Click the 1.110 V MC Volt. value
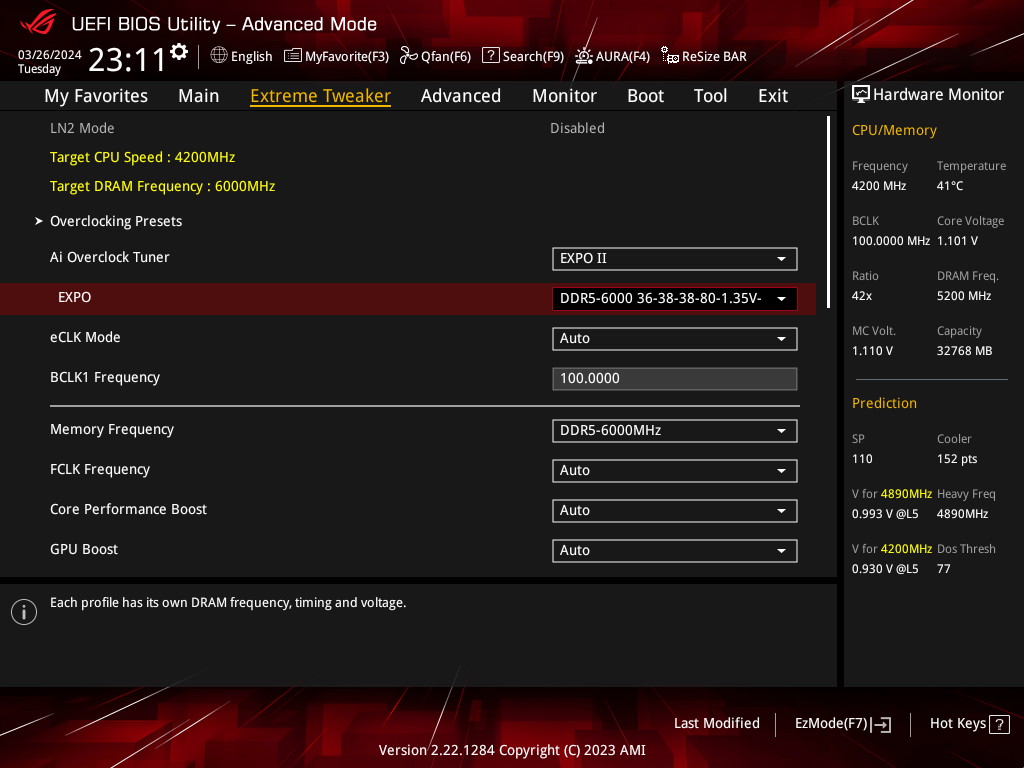 [x=872, y=351]
